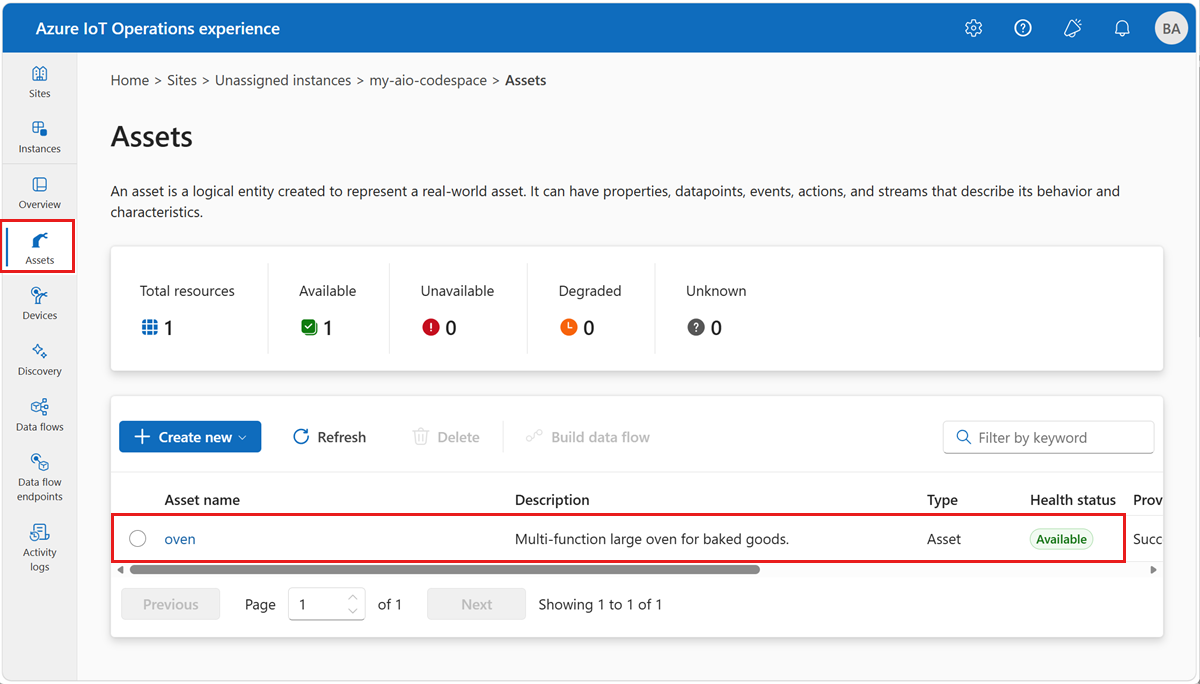Click the scrollbar left arrow

pos(121,569)
